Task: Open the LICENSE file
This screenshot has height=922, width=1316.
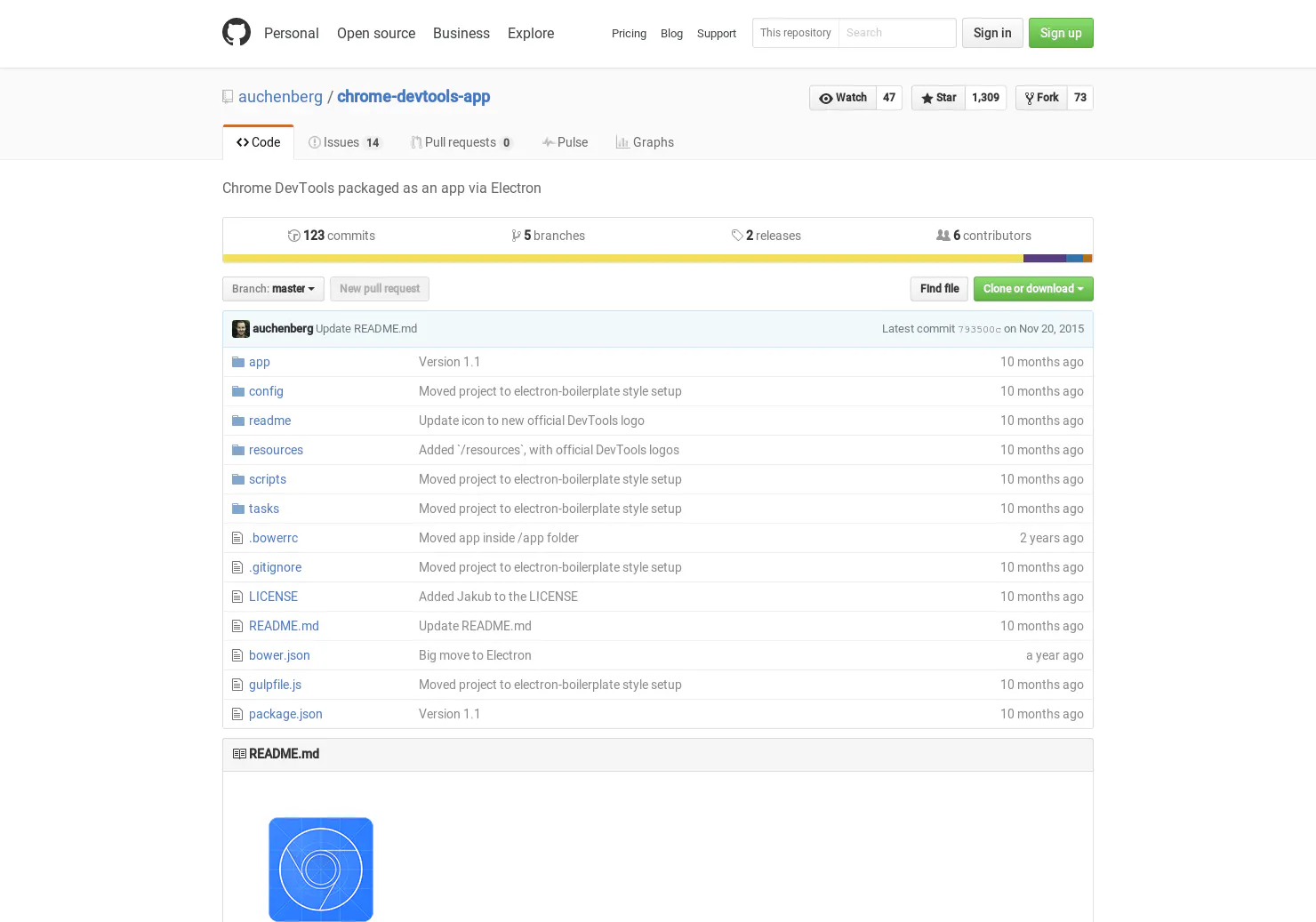Action: [x=273, y=597]
